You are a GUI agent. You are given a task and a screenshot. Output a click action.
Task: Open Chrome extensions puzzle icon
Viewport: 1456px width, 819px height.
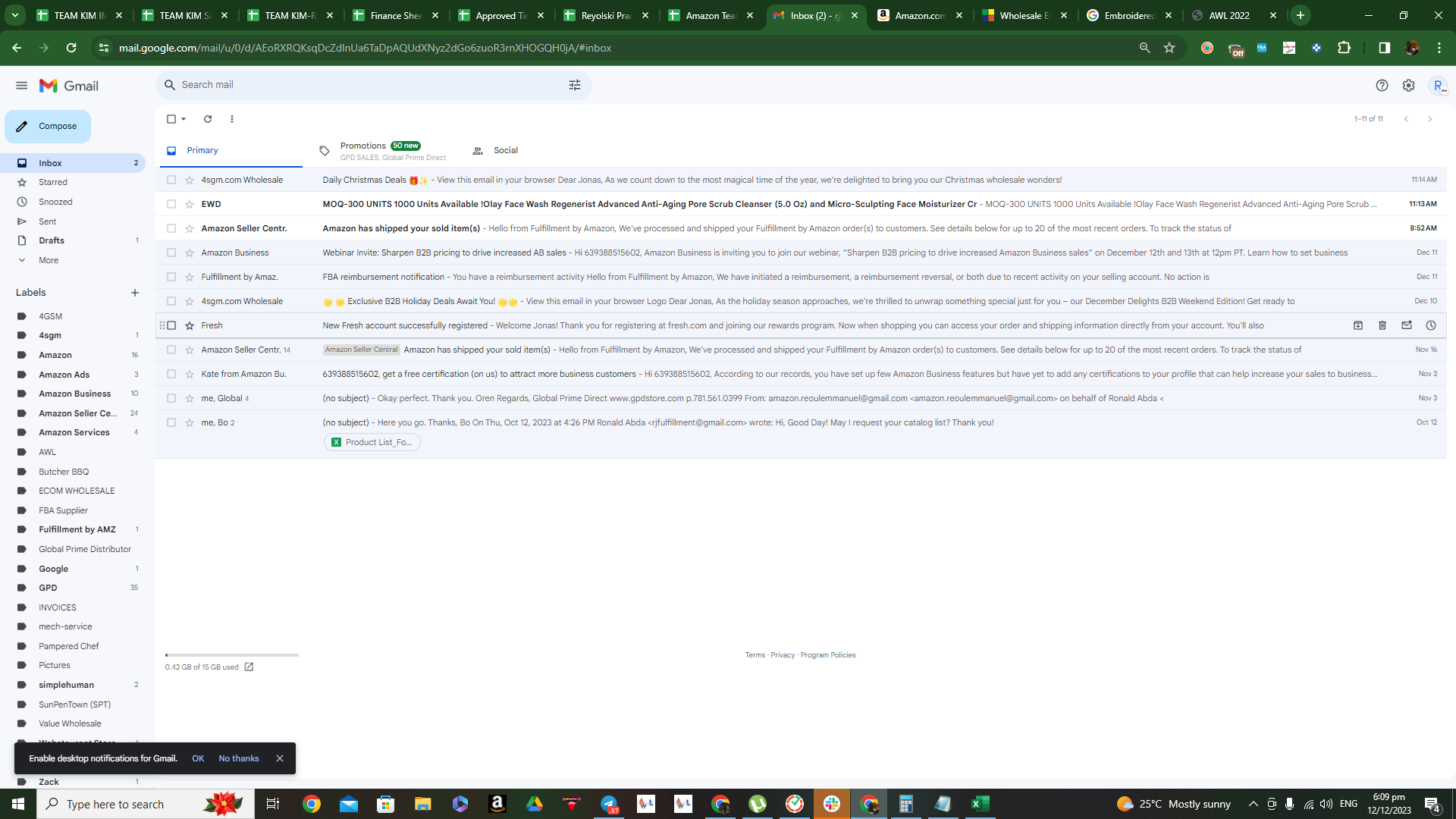pos(1344,48)
